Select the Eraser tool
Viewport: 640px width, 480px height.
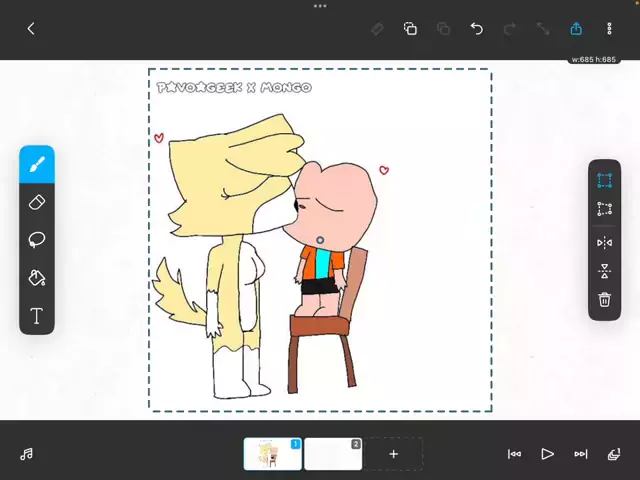[37, 202]
